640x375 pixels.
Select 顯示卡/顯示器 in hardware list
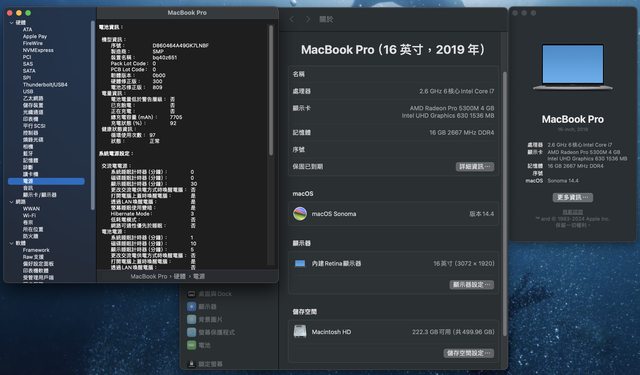click(x=40, y=195)
